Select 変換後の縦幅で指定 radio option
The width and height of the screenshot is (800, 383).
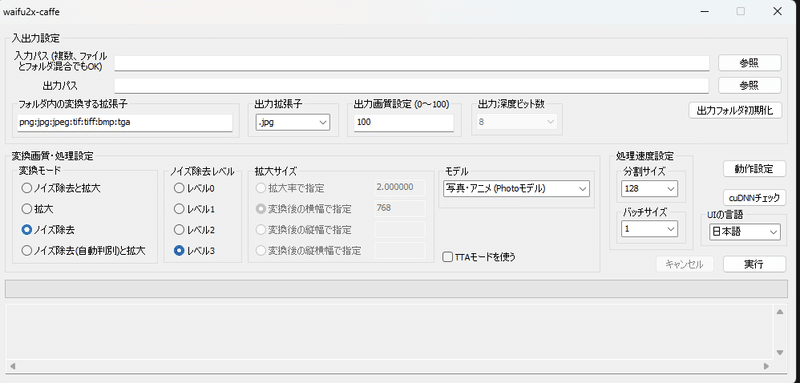[304, 229]
